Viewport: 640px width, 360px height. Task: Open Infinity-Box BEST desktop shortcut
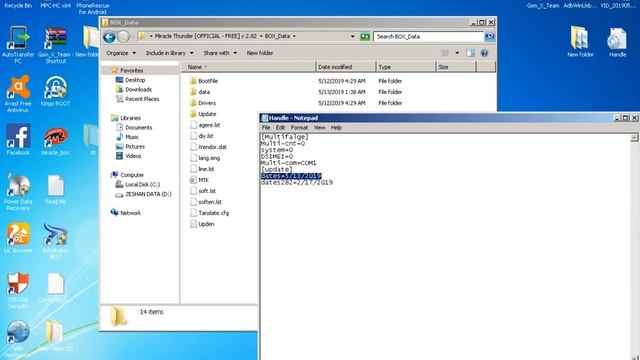56,241
